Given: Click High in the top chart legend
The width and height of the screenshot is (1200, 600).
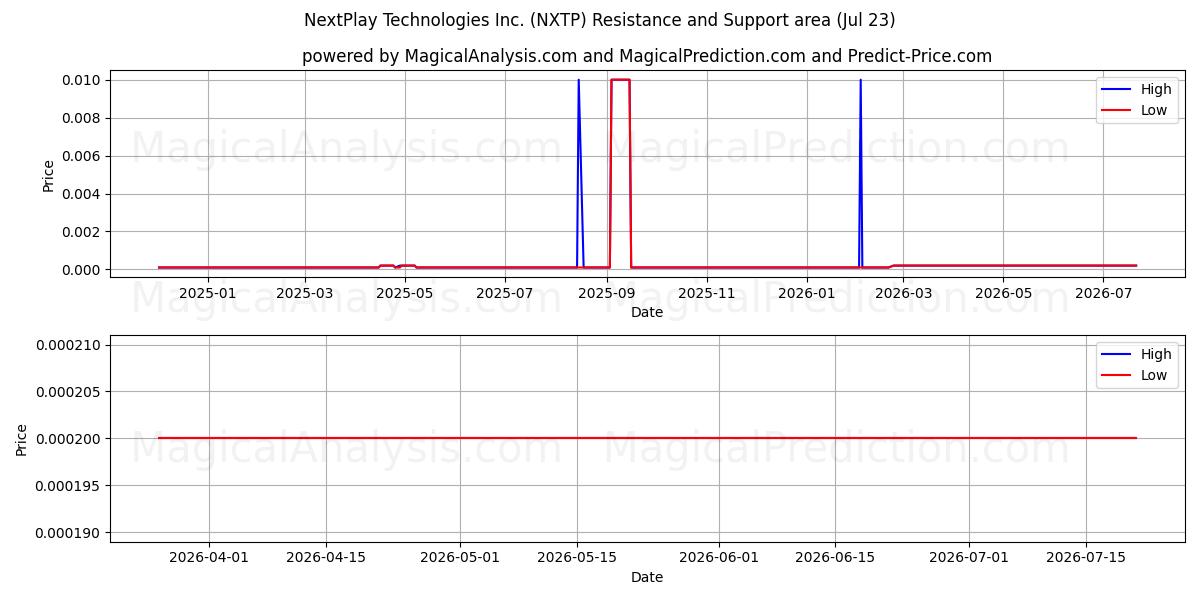Looking at the screenshot, I should [x=1156, y=89].
